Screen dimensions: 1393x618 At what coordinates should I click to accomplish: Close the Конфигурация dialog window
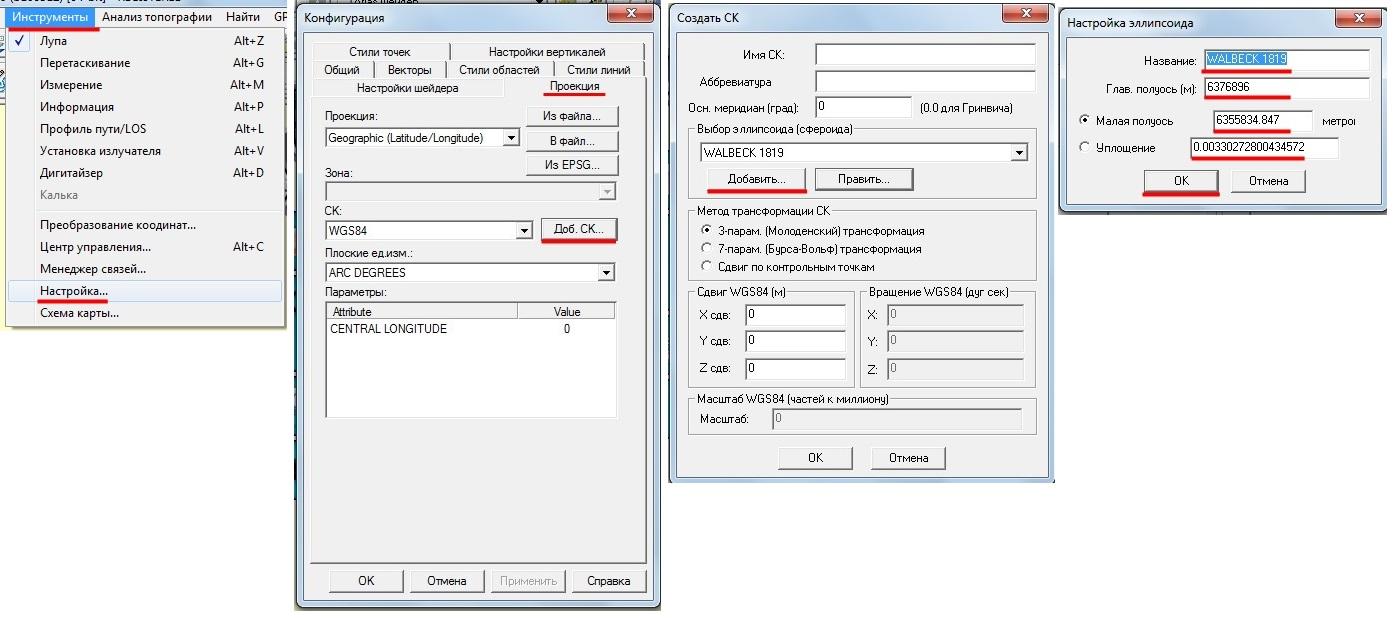point(631,14)
